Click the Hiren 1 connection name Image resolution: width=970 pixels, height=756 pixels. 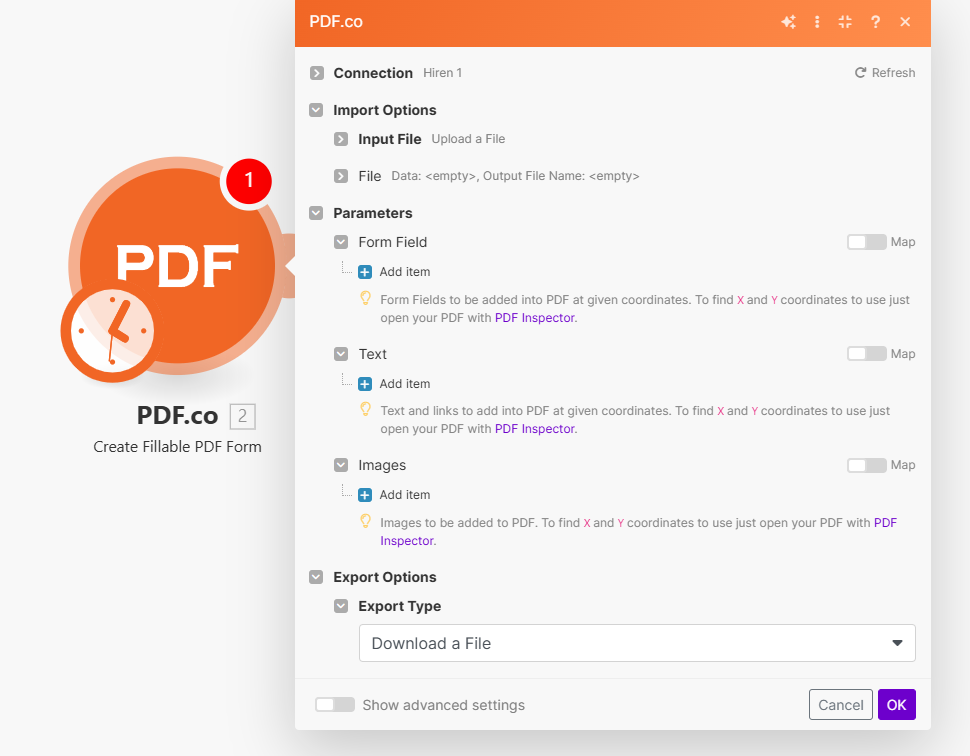coord(442,73)
